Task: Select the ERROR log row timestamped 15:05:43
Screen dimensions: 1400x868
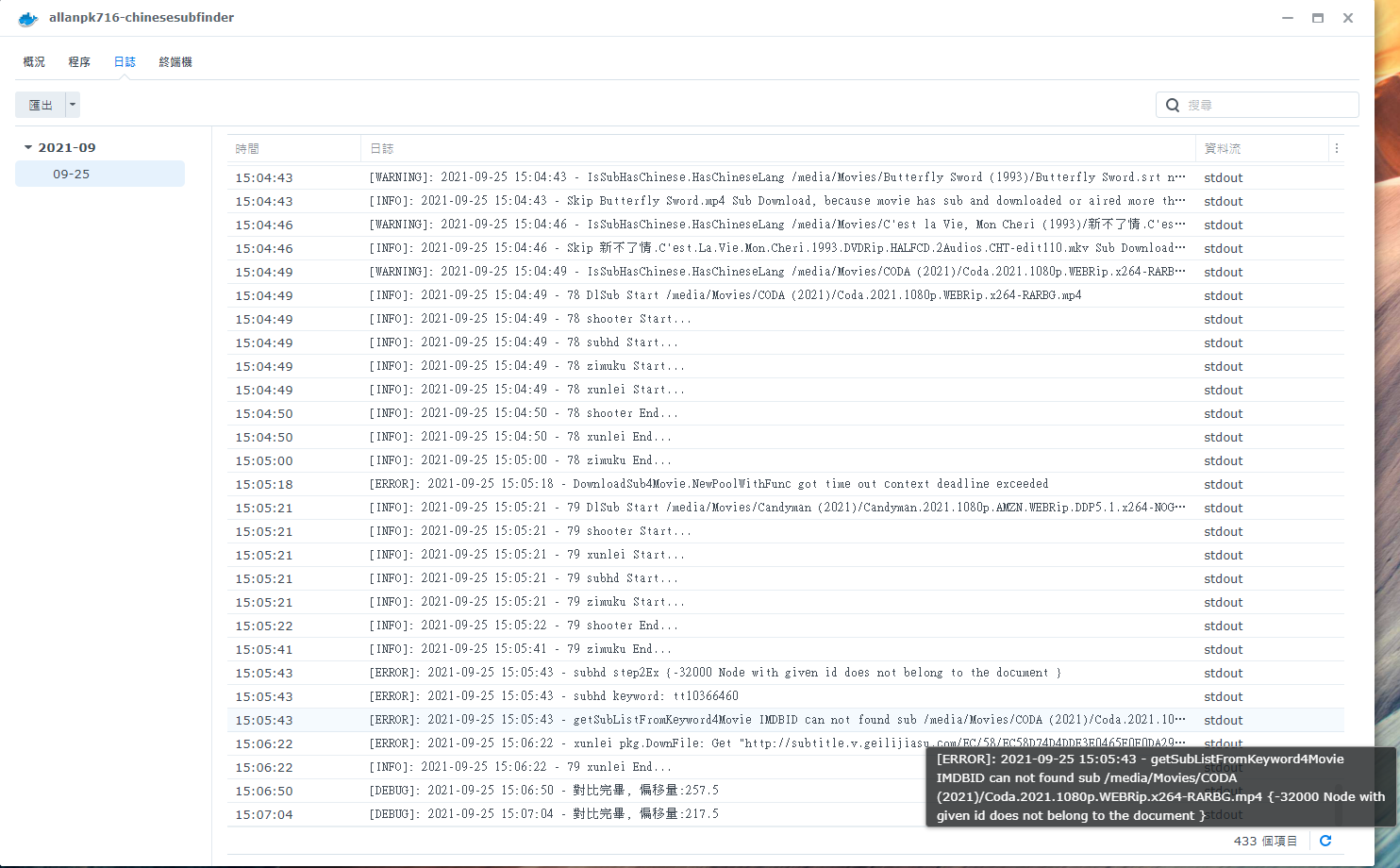Action: (x=660, y=720)
